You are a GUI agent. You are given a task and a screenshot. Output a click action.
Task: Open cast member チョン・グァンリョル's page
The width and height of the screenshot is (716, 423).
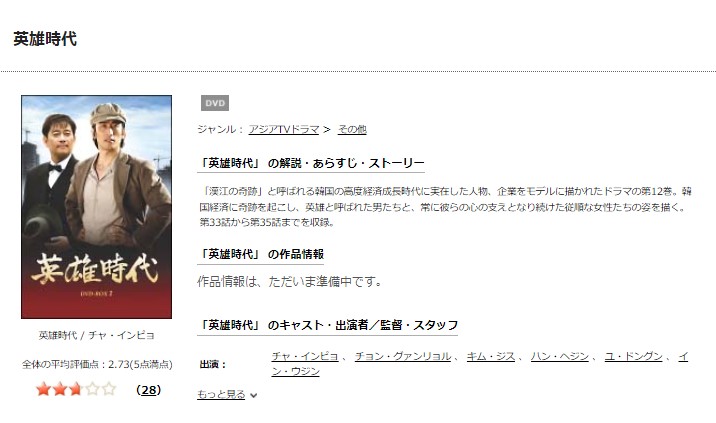(x=403, y=356)
